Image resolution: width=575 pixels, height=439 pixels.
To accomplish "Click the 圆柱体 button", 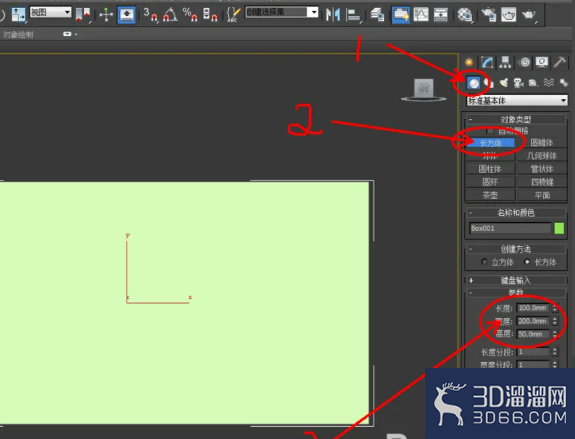I will pos(490,169).
